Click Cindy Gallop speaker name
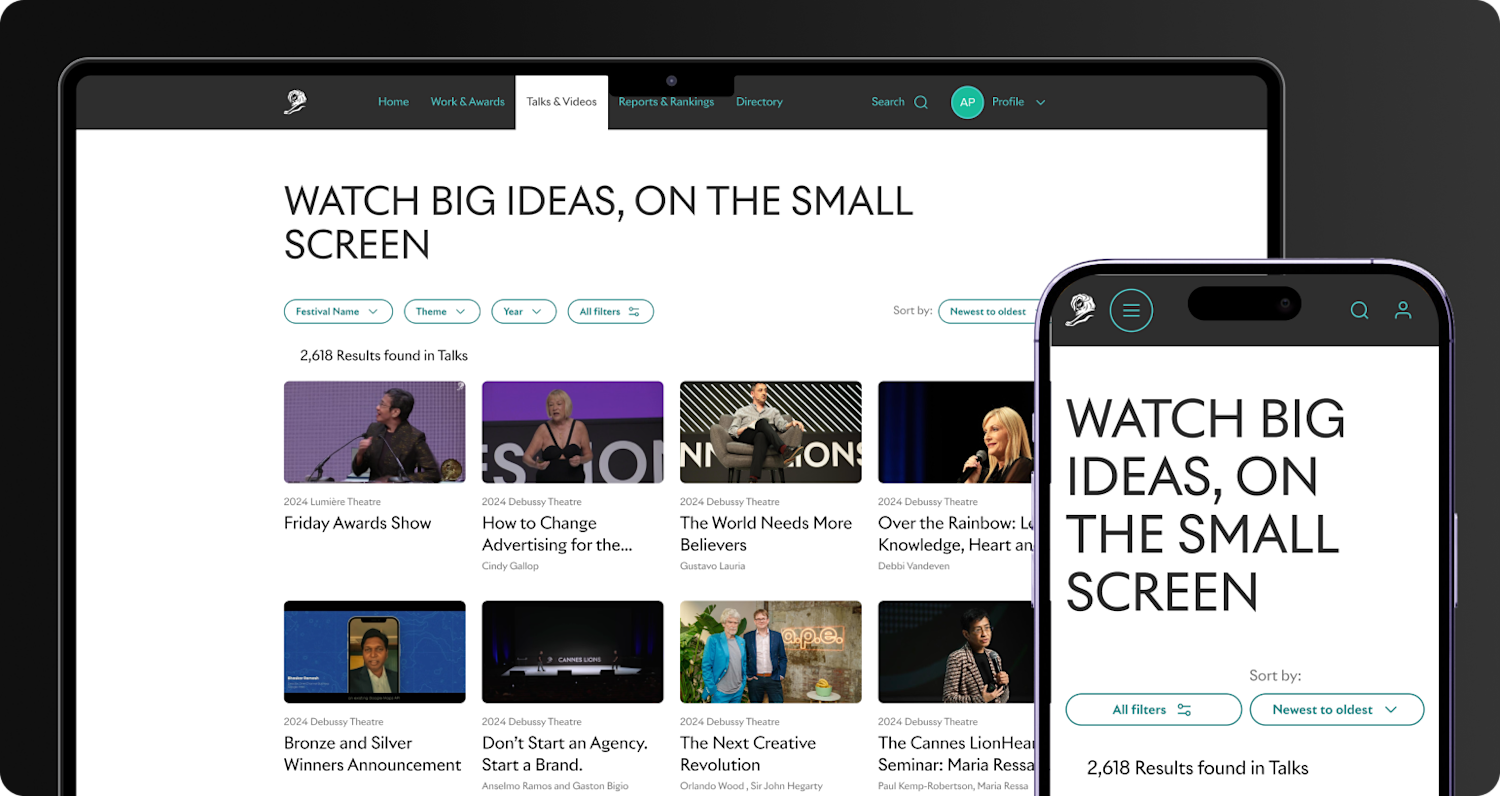The width and height of the screenshot is (1500, 796). pyautogui.click(x=510, y=566)
